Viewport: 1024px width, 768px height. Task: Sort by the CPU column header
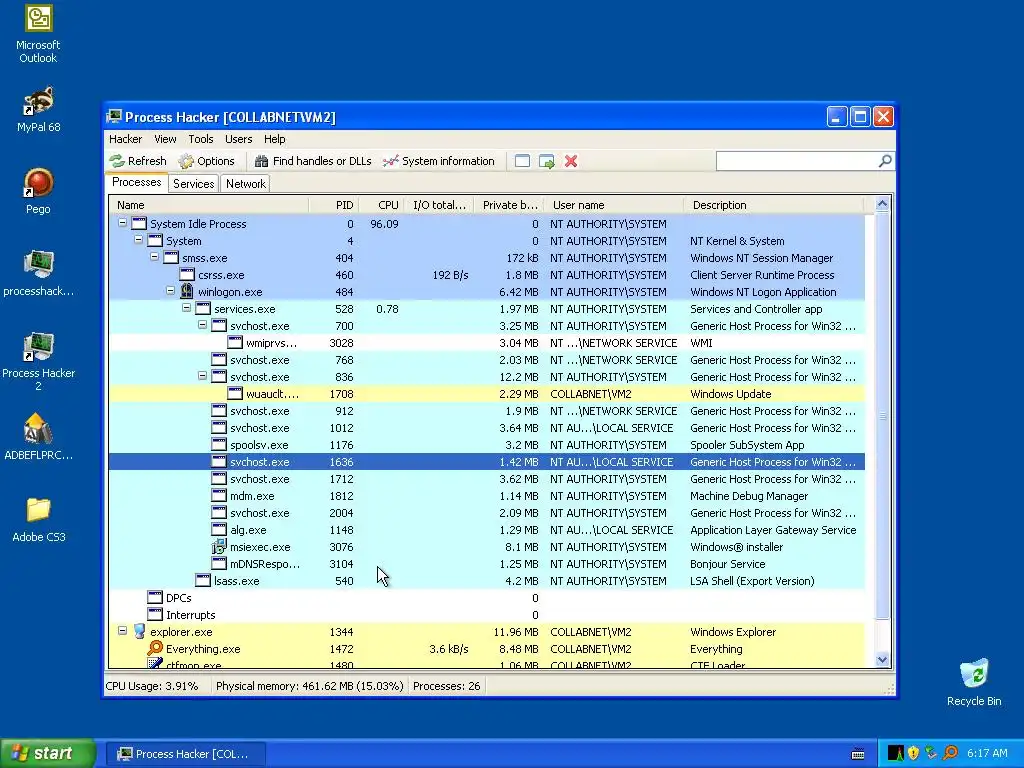click(381, 205)
